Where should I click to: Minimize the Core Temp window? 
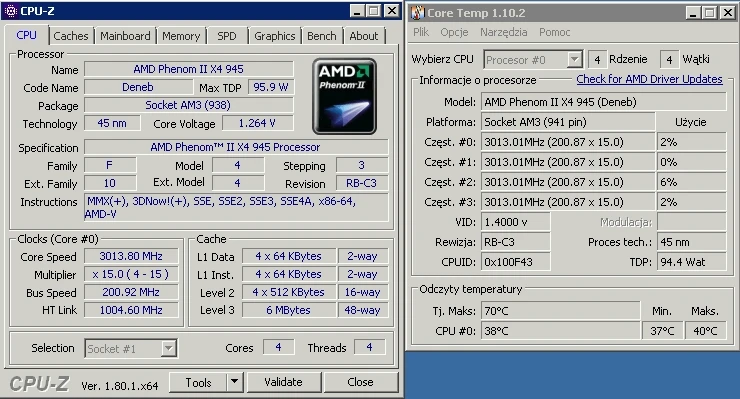pos(693,13)
